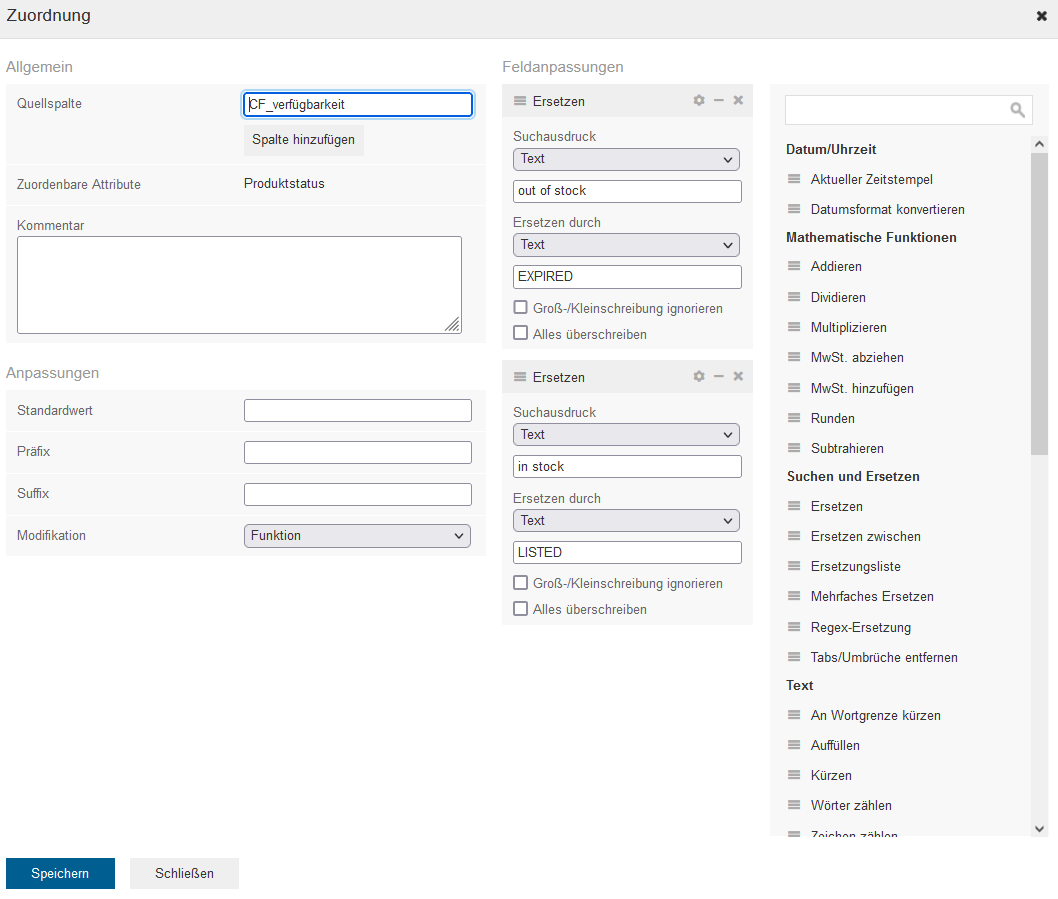Click the LISTED replacement text field
The height and width of the screenshot is (899, 1058).
[628, 552]
